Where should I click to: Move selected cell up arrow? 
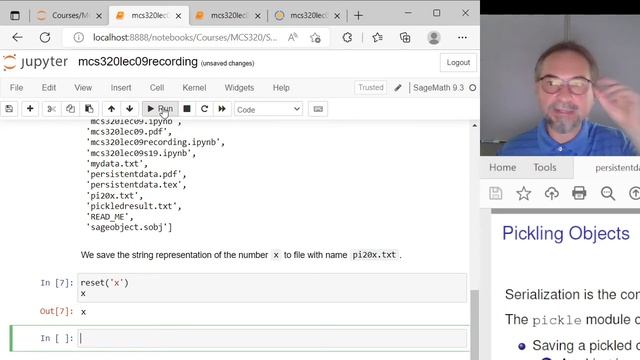coord(111,109)
